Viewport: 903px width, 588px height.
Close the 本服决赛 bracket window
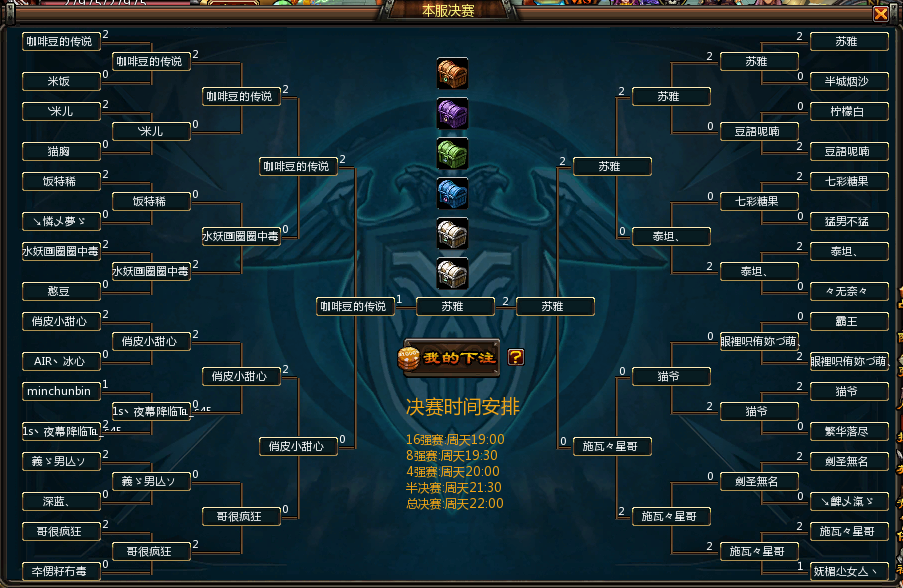(881, 13)
